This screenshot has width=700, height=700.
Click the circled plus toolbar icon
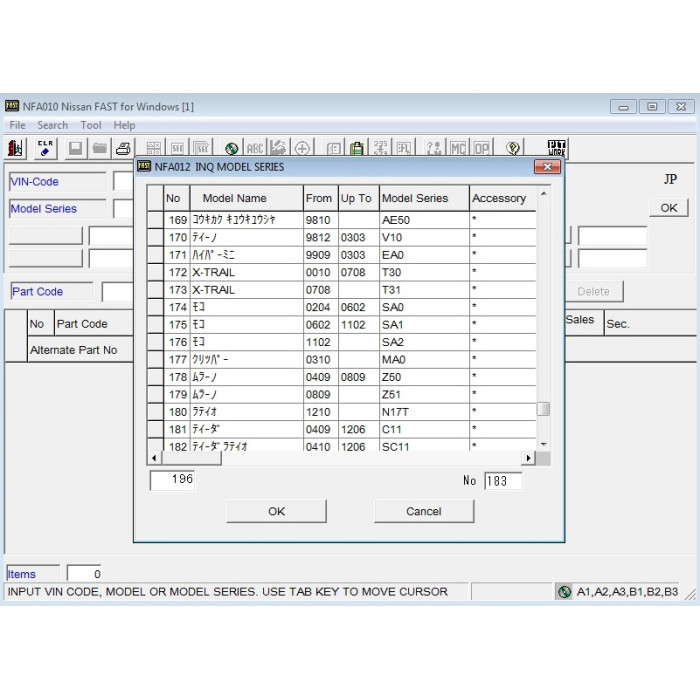click(303, 148)
